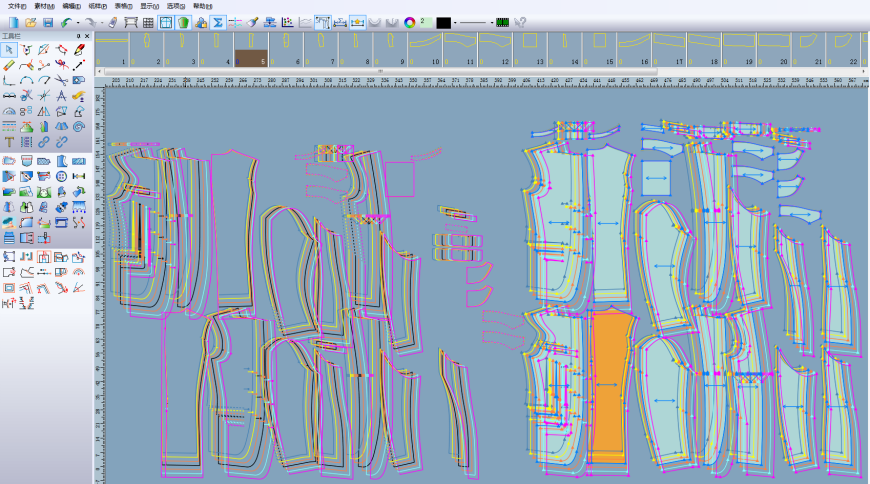870x484 pixels.
Task: Click the Sigma summation toolbar icon
Action: tap(217, 22)
